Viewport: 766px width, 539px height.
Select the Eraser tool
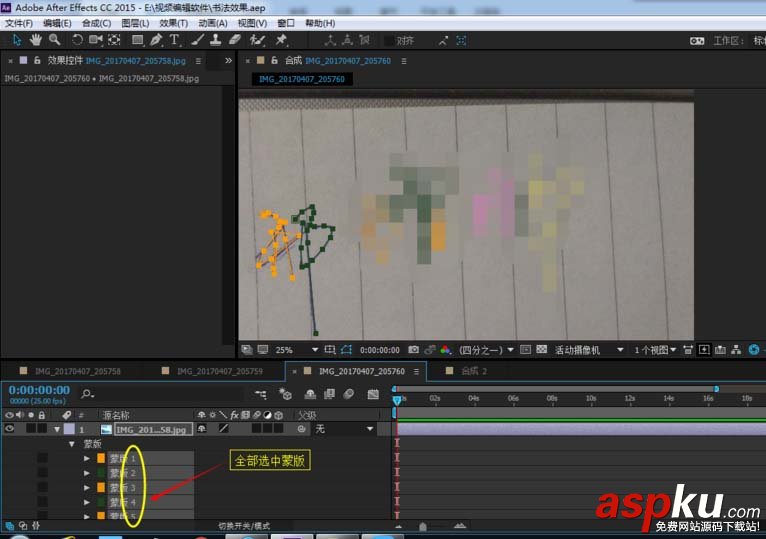point(234,40)
